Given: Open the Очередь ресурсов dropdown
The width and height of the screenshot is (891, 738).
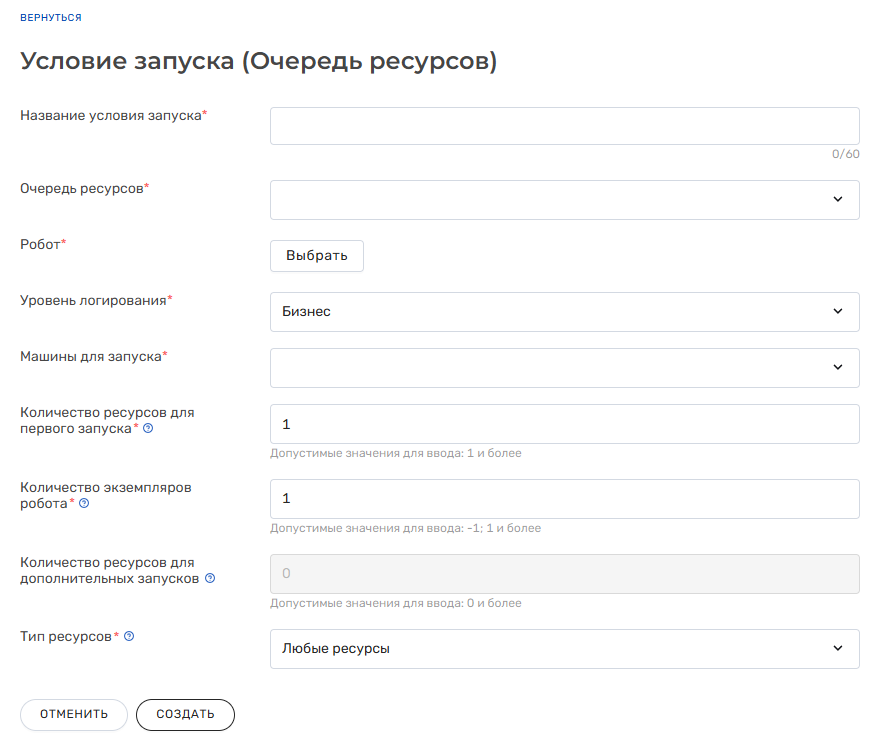Looking at the screenshot, I should 564,200.
